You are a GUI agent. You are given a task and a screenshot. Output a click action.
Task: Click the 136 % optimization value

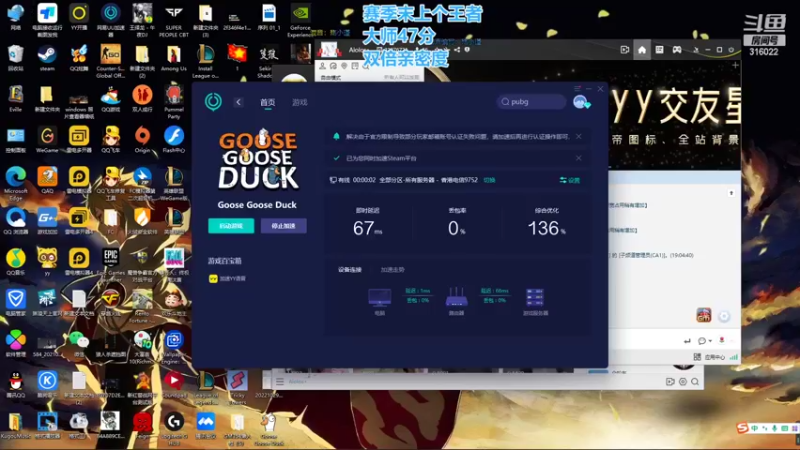pyautogui.click(x=546, y=228)
